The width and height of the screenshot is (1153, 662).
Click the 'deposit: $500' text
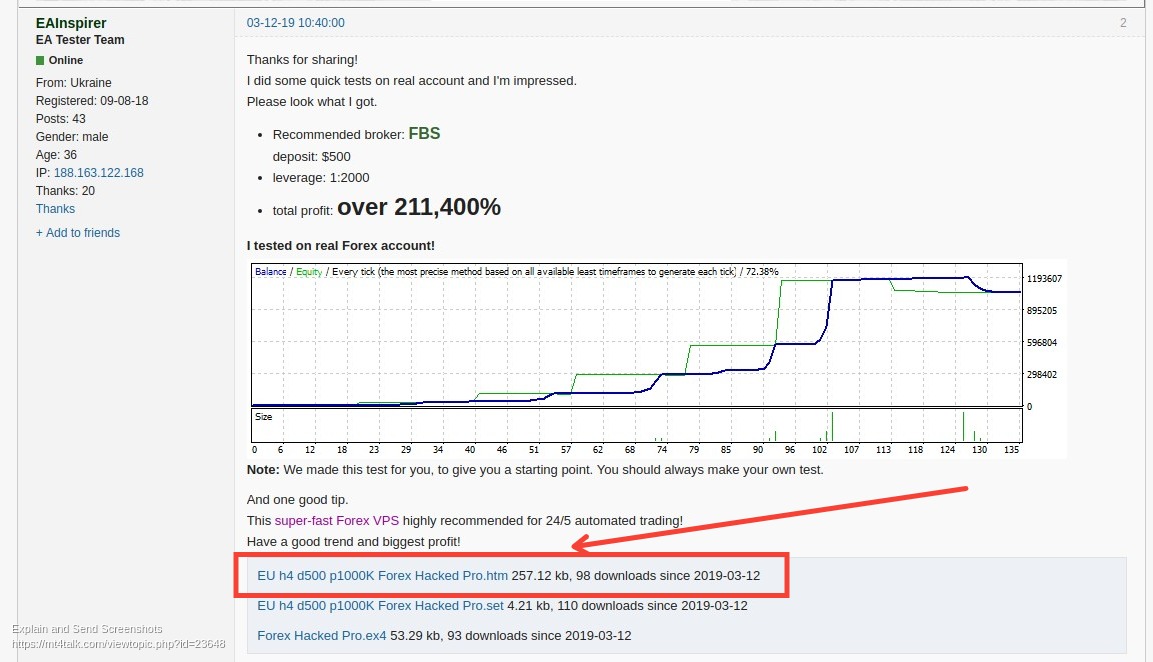point(312,157)
